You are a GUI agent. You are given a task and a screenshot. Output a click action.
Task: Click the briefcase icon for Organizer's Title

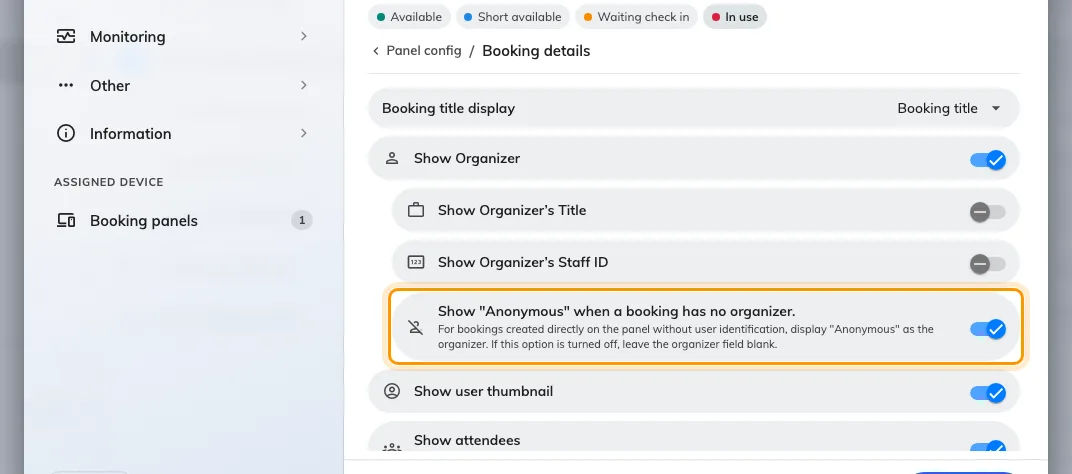tap(416, 210)
